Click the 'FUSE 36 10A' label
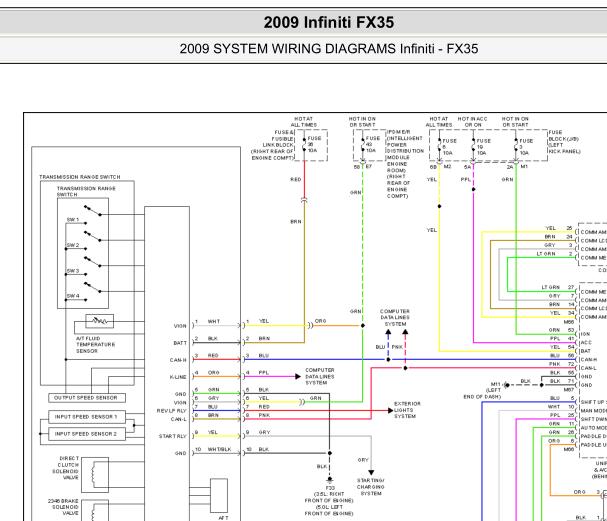Image resolution: width=607 pixels, height=521 pixels. click(314, 144)
